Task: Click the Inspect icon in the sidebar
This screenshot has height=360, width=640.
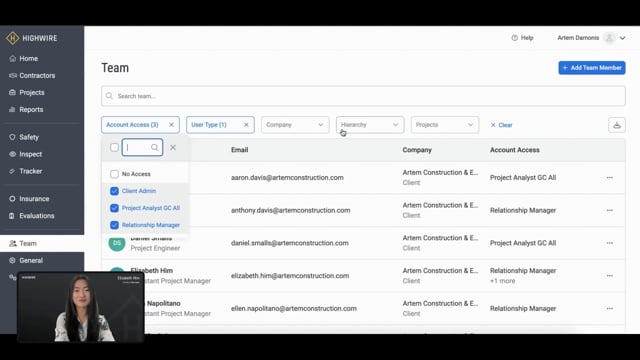Action: [x=12, y=154]
